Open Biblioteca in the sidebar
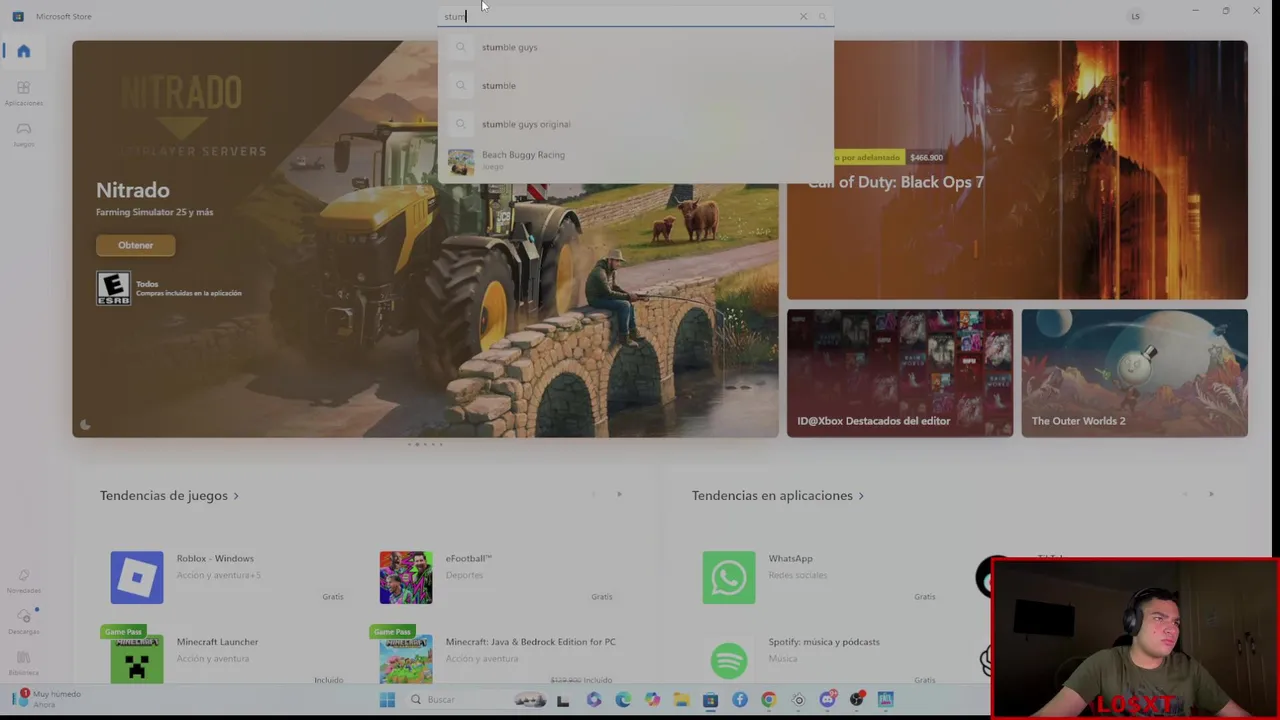 coord(23,663)
